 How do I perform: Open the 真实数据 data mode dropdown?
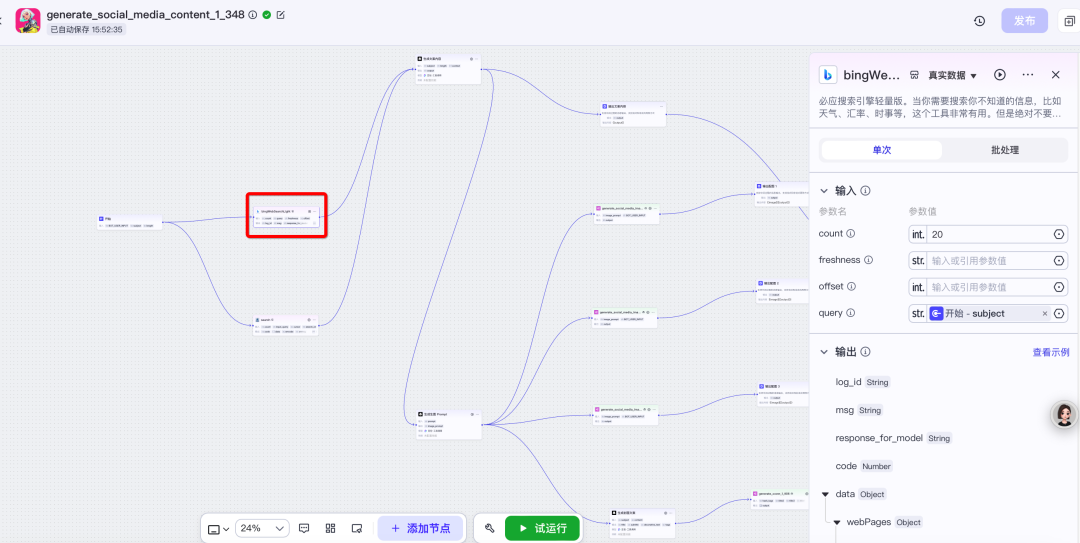952,75
